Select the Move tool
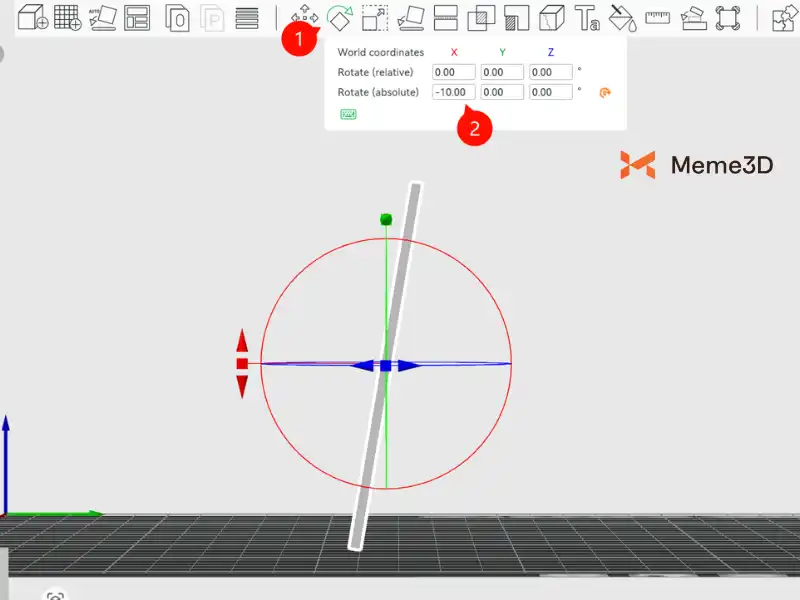 [304, 18]
